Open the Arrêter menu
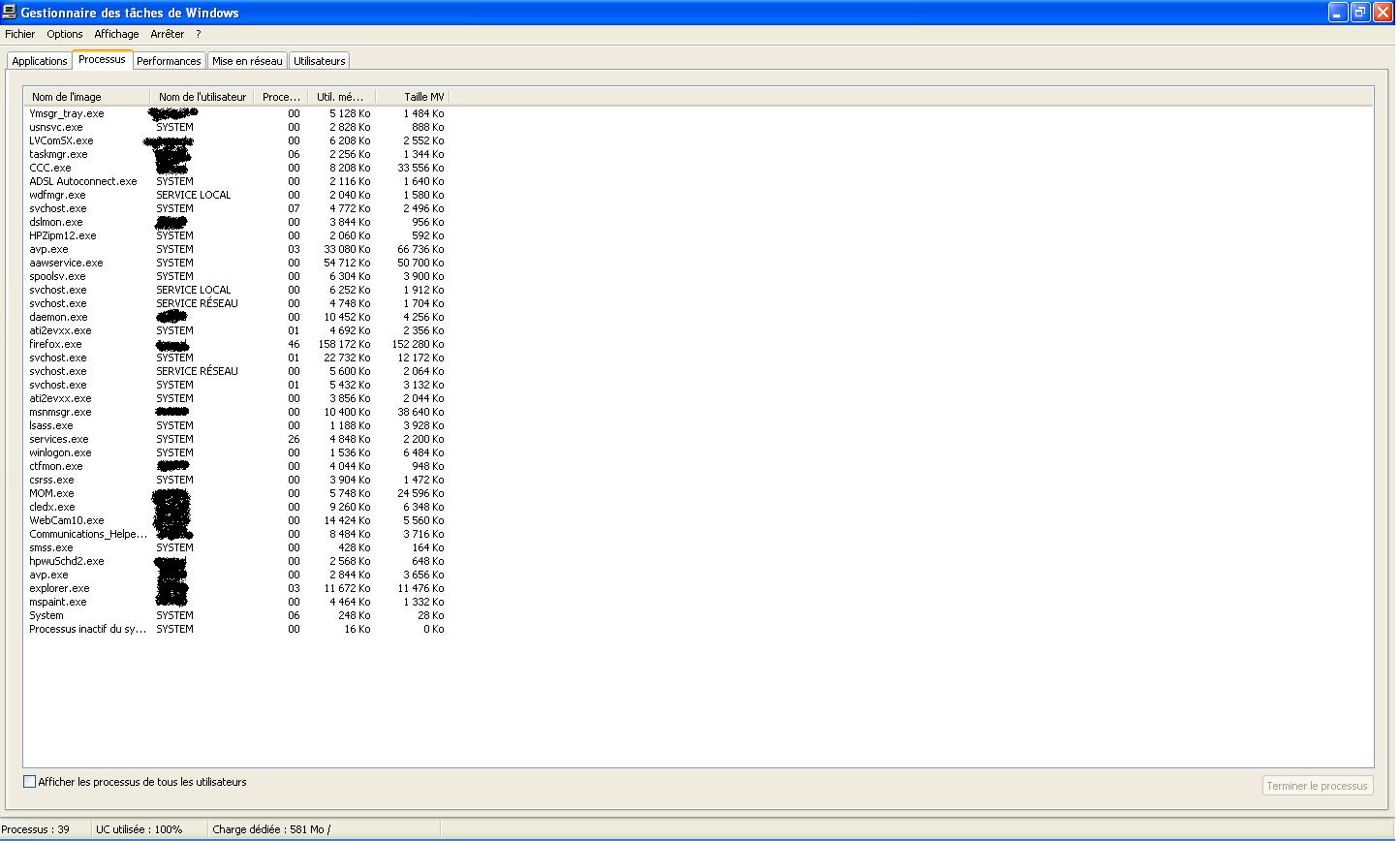This screenshot has height=841, width=1400. [167, 34]
